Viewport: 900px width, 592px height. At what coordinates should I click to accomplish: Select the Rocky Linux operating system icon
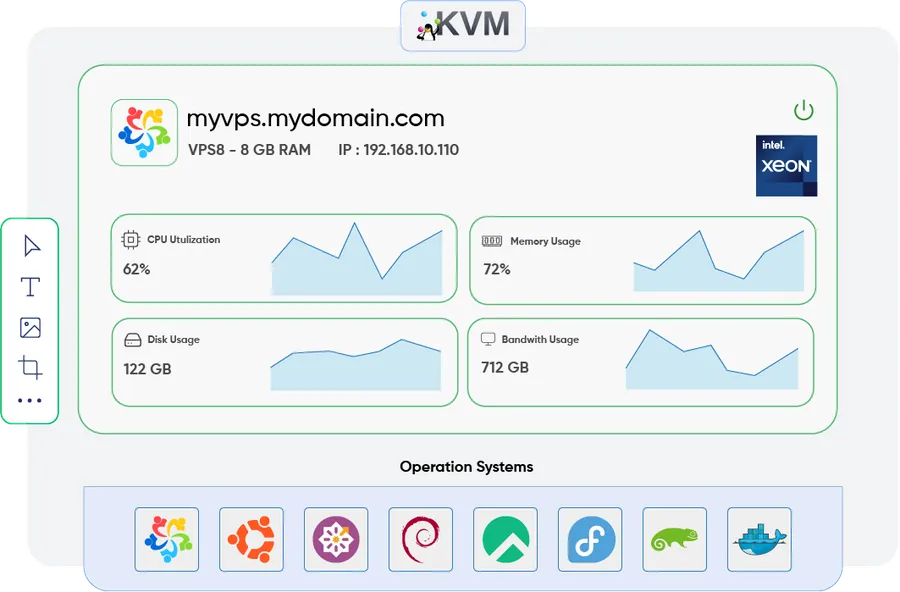506,539
